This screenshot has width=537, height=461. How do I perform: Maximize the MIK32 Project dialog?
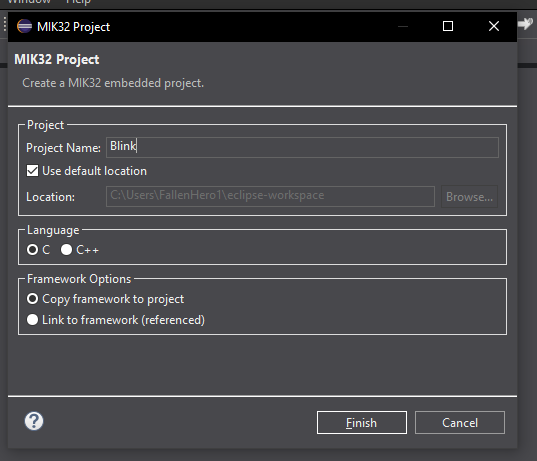(448, 26)
